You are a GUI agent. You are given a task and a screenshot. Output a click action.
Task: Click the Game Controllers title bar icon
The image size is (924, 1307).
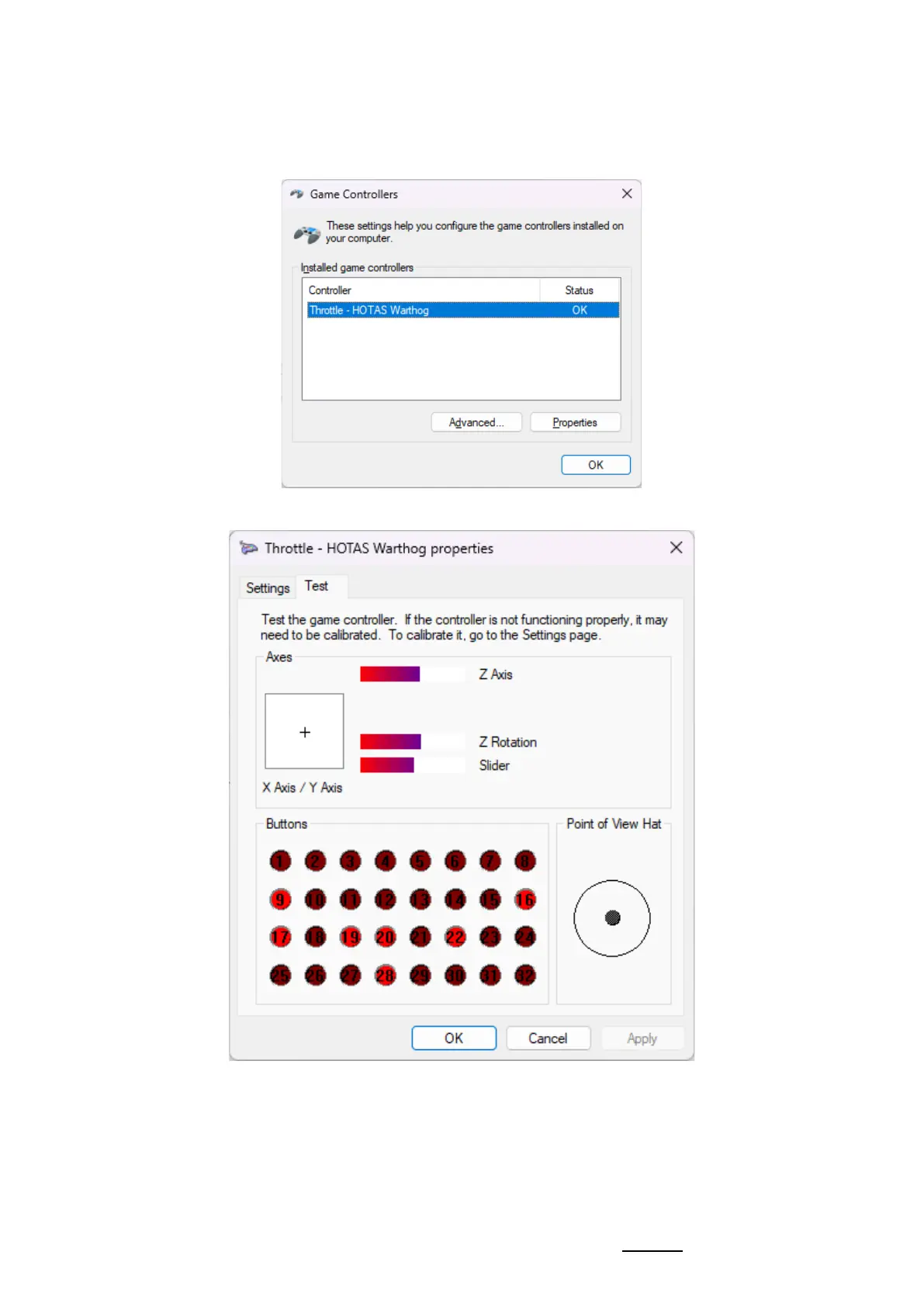(x=296, y=194)
